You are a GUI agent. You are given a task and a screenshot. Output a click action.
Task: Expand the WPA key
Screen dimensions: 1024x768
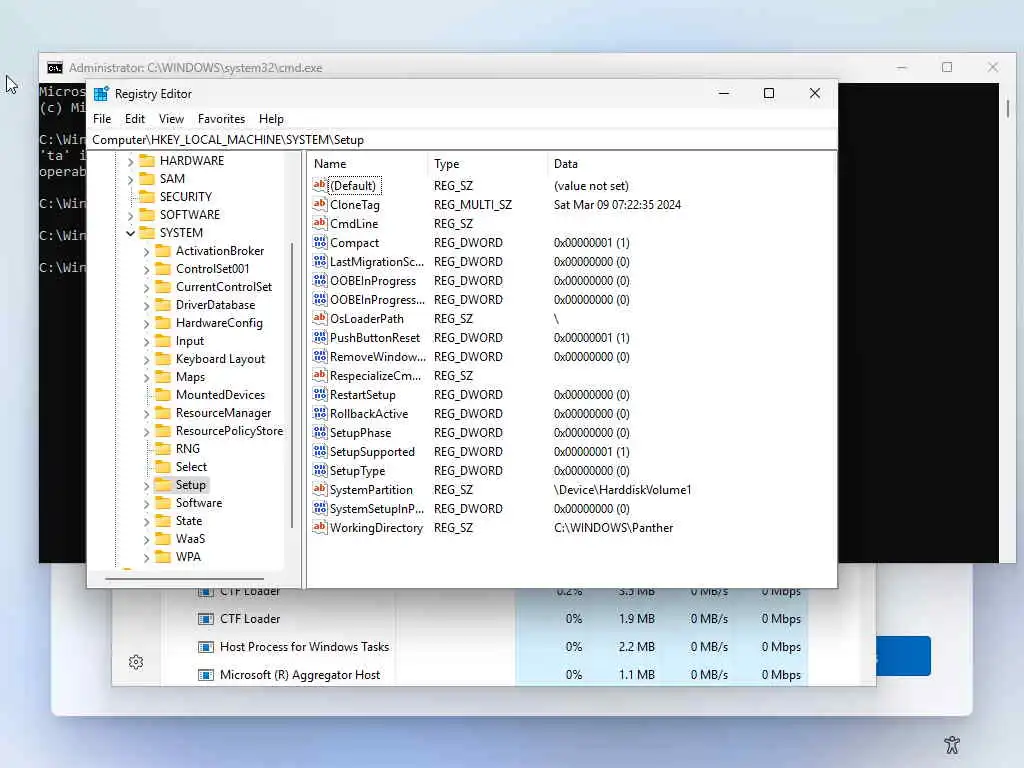pos(146,557)
